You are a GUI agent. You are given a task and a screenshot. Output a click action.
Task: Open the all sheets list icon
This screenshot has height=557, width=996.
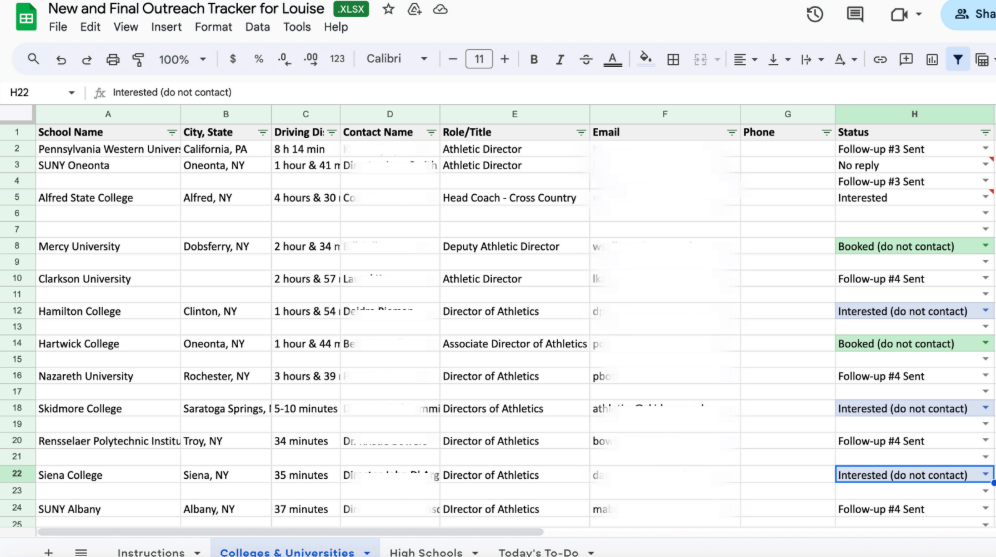(x=81, y=552)
